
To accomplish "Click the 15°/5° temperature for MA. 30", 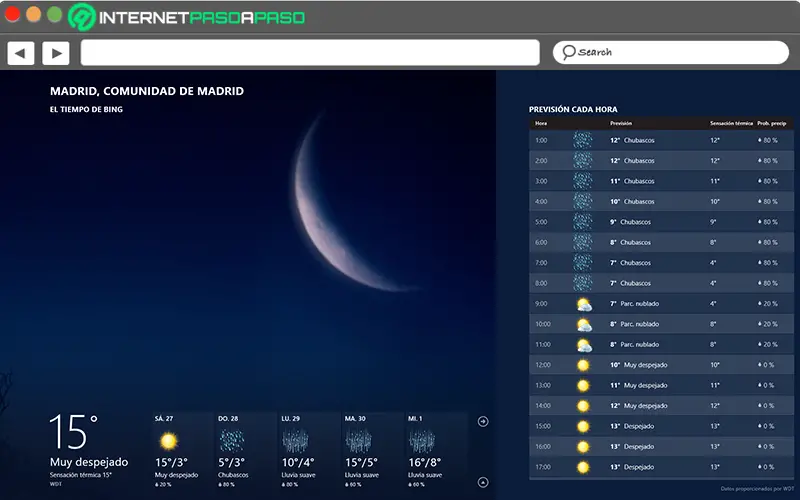I will [x=361, y=462].
